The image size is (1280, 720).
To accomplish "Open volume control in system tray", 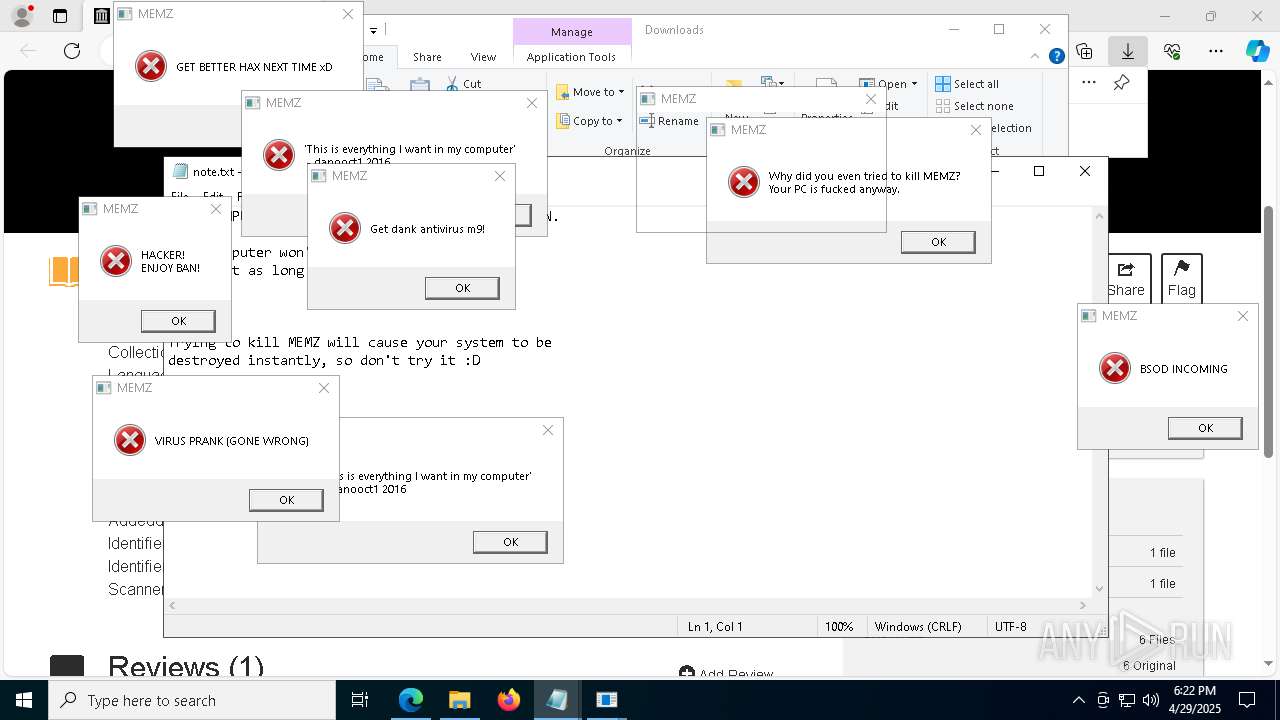I will pyautogui.click(x=1150, y=700).
